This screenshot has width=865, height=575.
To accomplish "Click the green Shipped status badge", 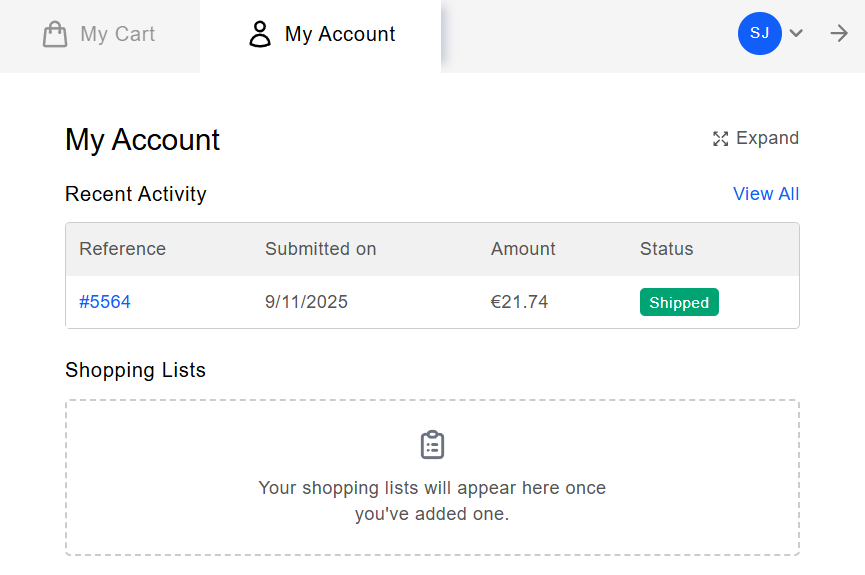I will (x=679, y=302).
